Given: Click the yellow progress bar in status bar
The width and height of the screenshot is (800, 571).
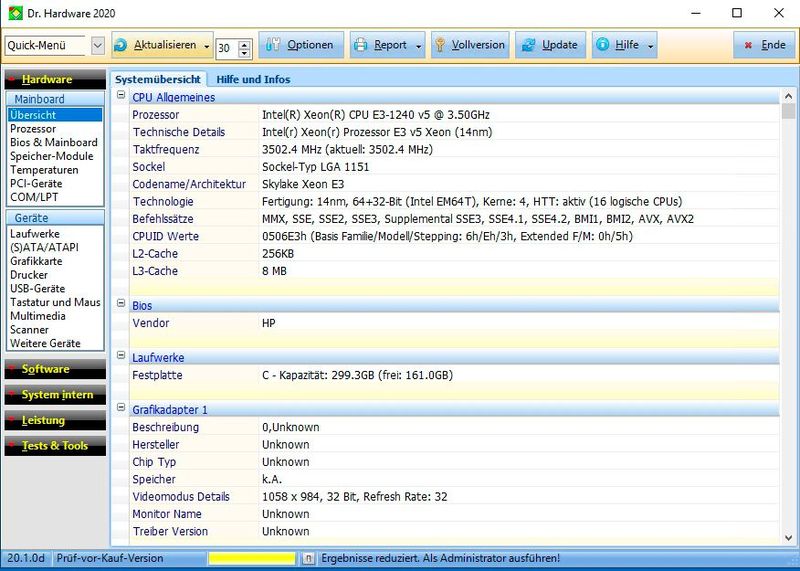Looking at the screenshot, I should coord(251,558).
